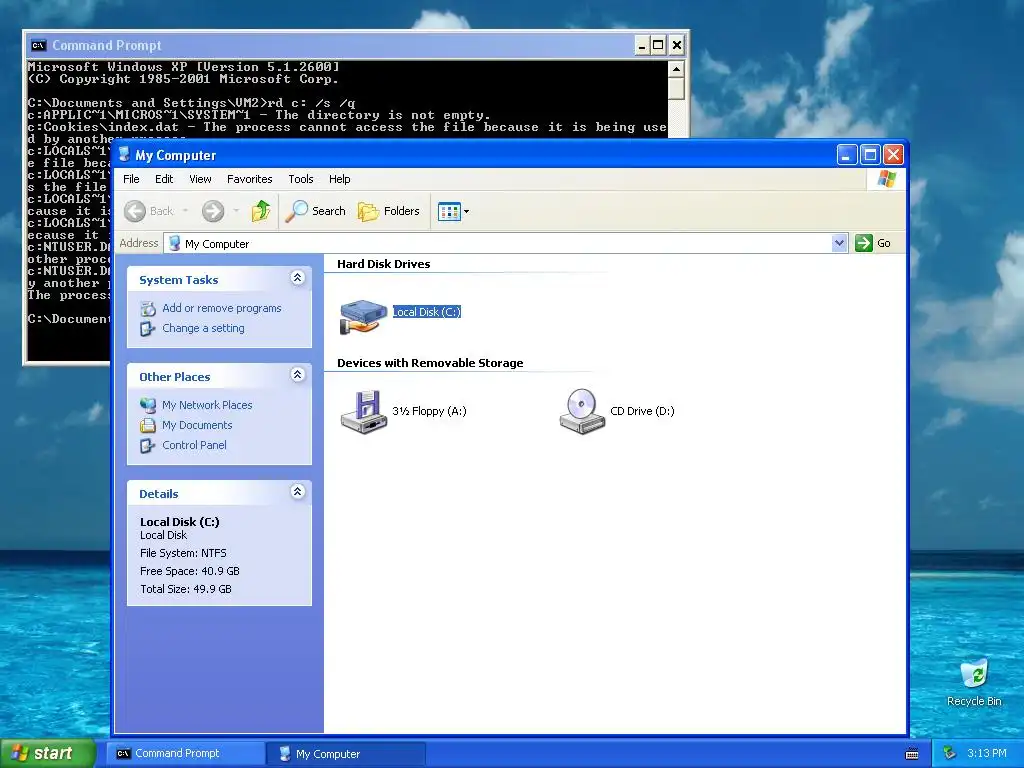
Task: Click My Computer title bar icon
Action: [124, 155]
